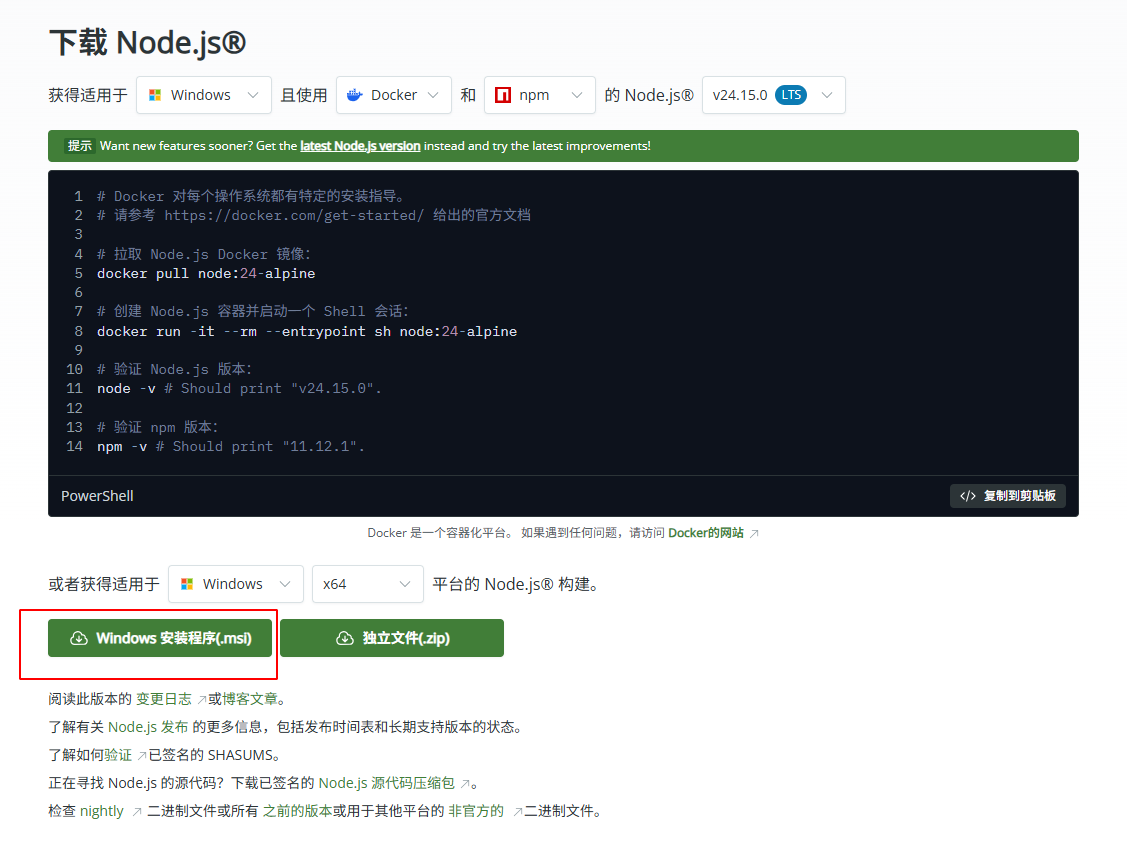Open the 非官方的 unofficial builds link
This screenshot has width=1127, height=843.
(x=476, y=811)
